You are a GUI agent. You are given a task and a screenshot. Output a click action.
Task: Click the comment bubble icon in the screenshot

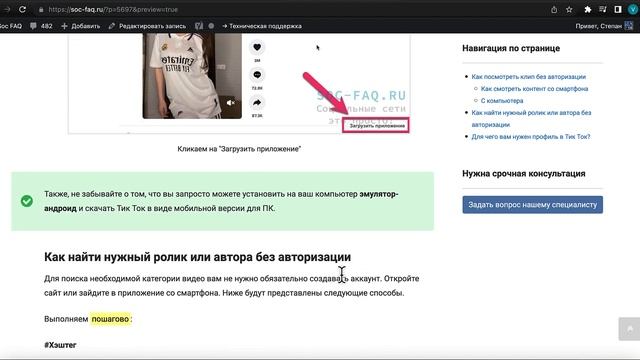(257, 75)
